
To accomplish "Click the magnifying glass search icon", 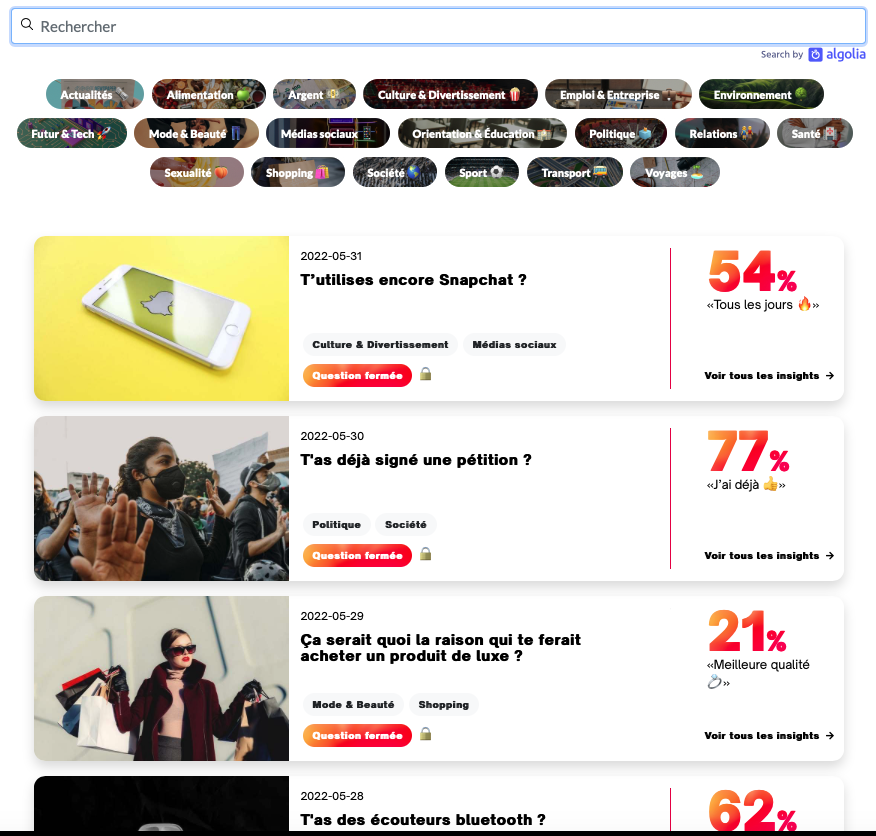I will coord(27,24).
